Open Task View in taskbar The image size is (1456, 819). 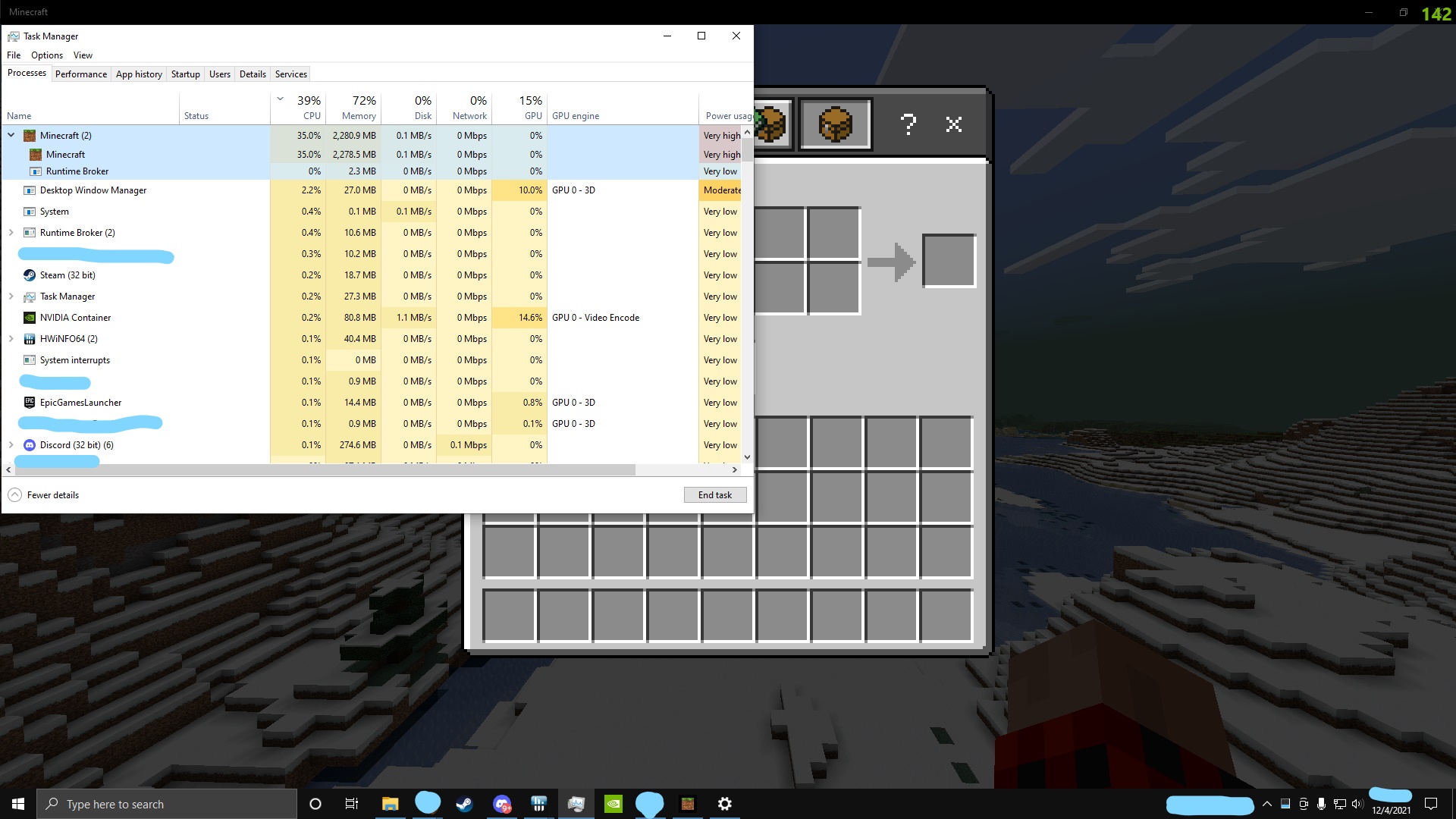[352, 804]
